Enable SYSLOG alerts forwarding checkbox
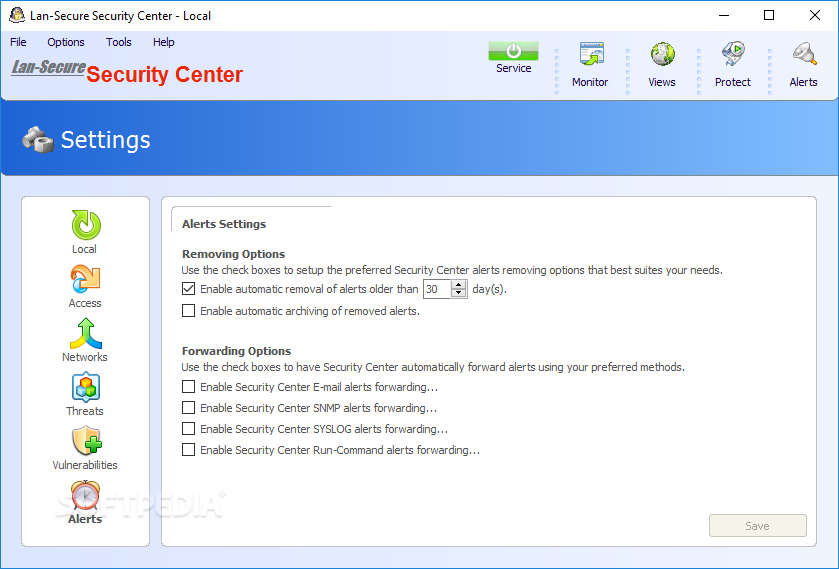Image resolution: width=839 pixels, height=569 pixels. [188, 429]
